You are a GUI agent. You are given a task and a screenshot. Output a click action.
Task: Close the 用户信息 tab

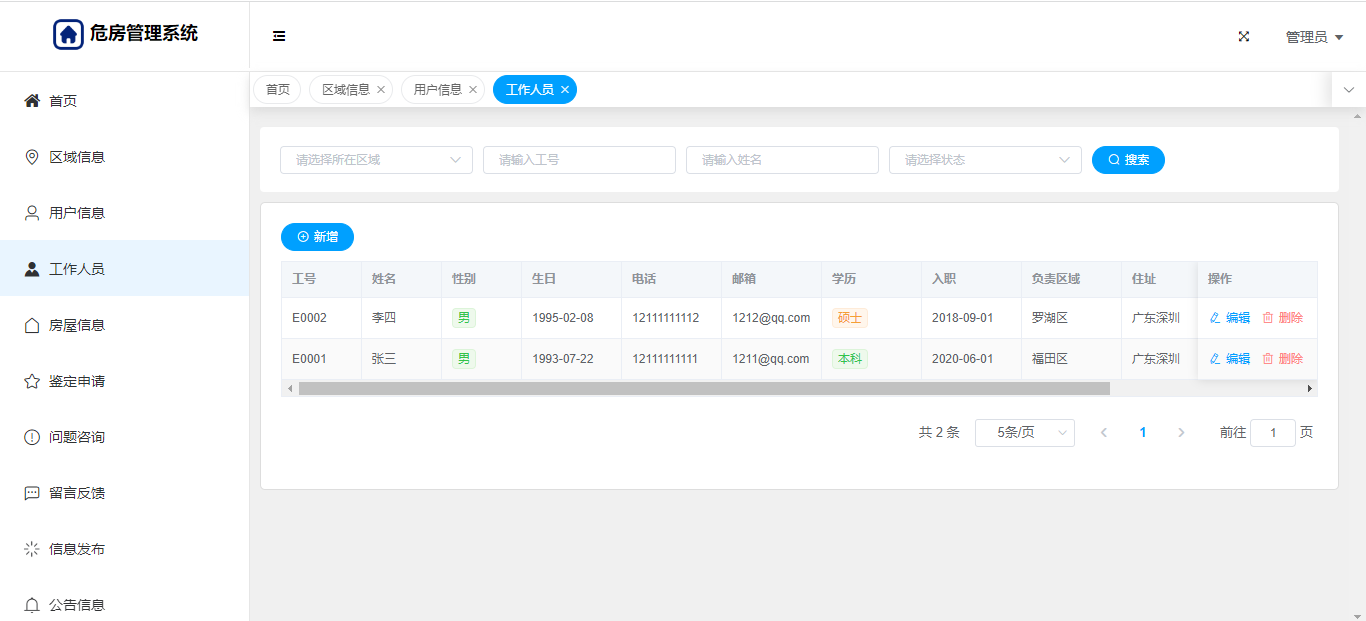click(x=473, y=90)
